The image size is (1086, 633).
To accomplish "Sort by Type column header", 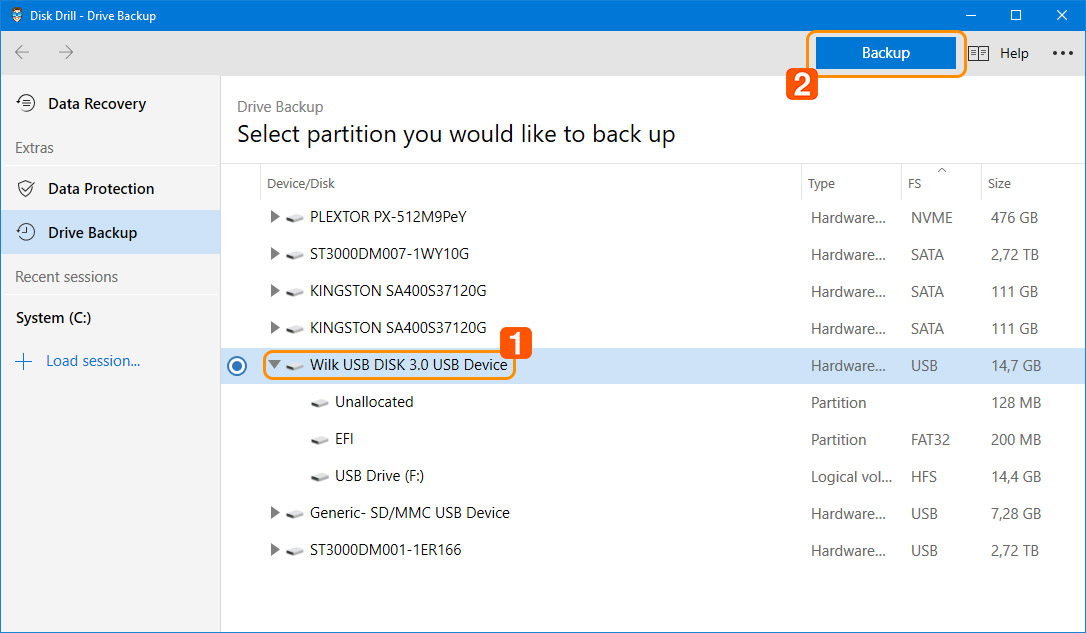I will point(851,183).
